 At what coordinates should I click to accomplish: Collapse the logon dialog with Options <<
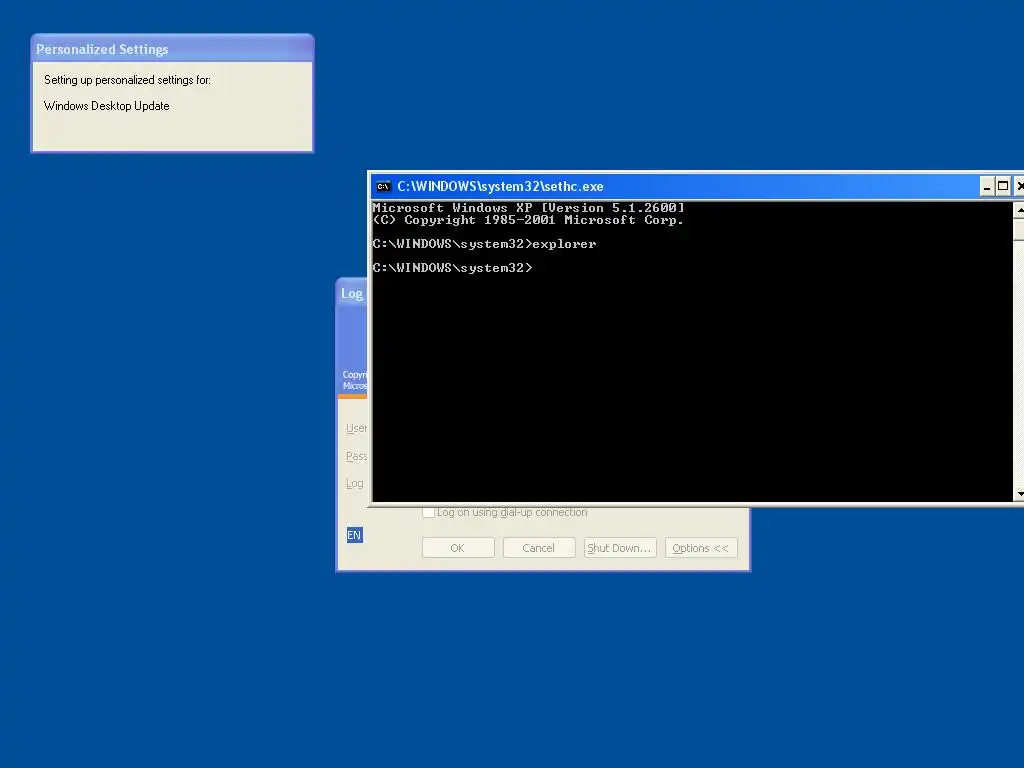(x=701, y=548)
